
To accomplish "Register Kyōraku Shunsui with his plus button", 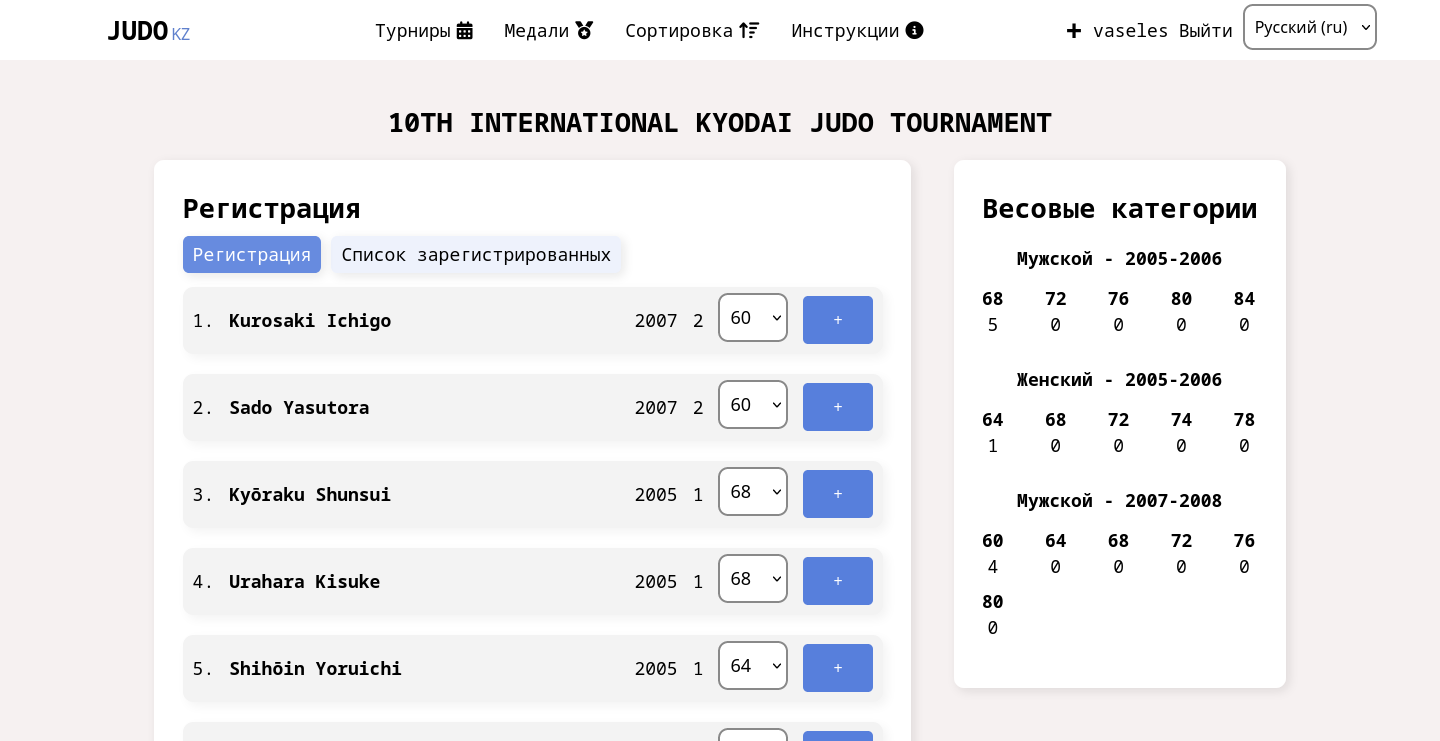I will (837, 493).
